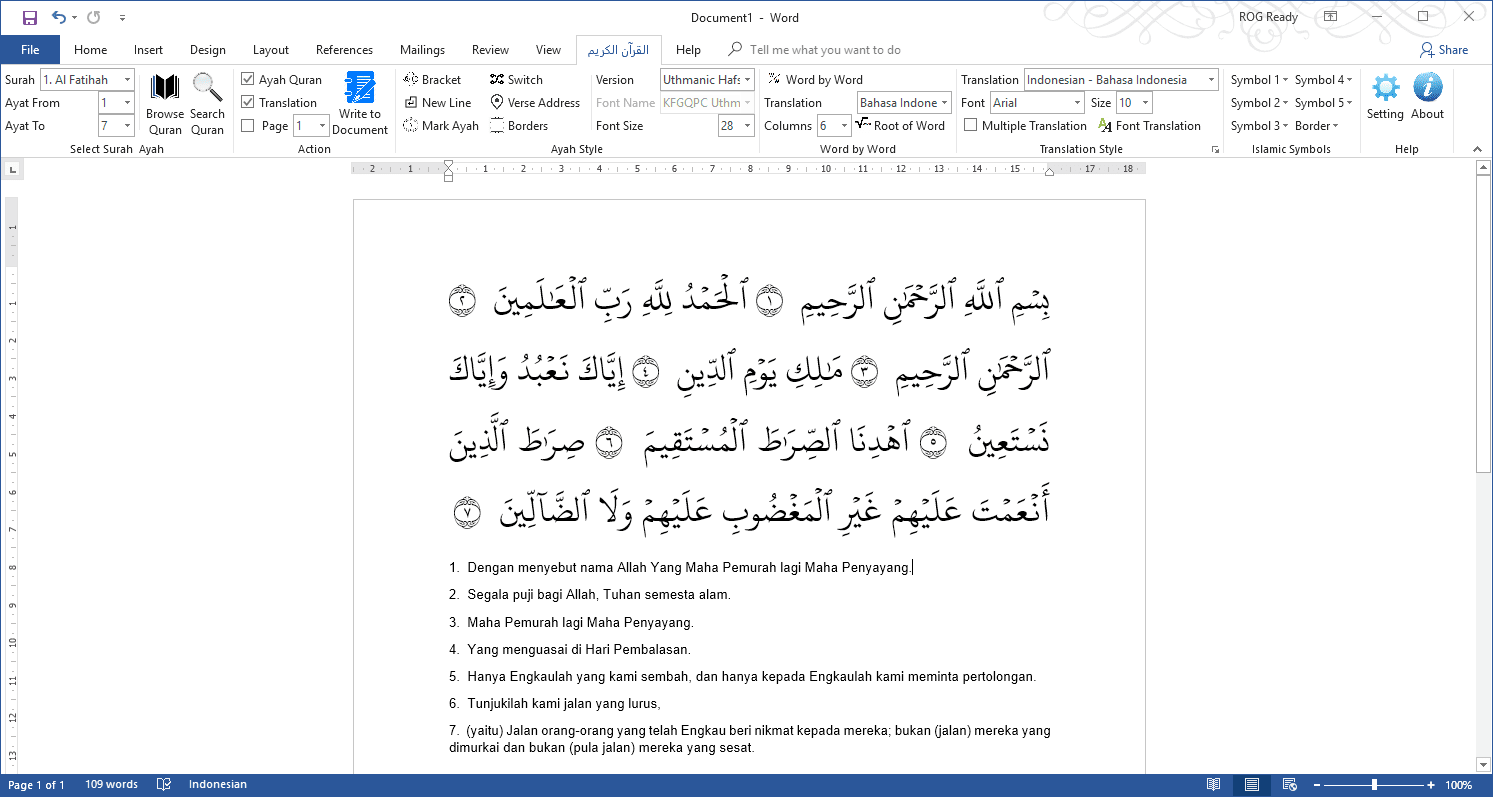Adjust the zoom slider handle

coord(1374,785)
